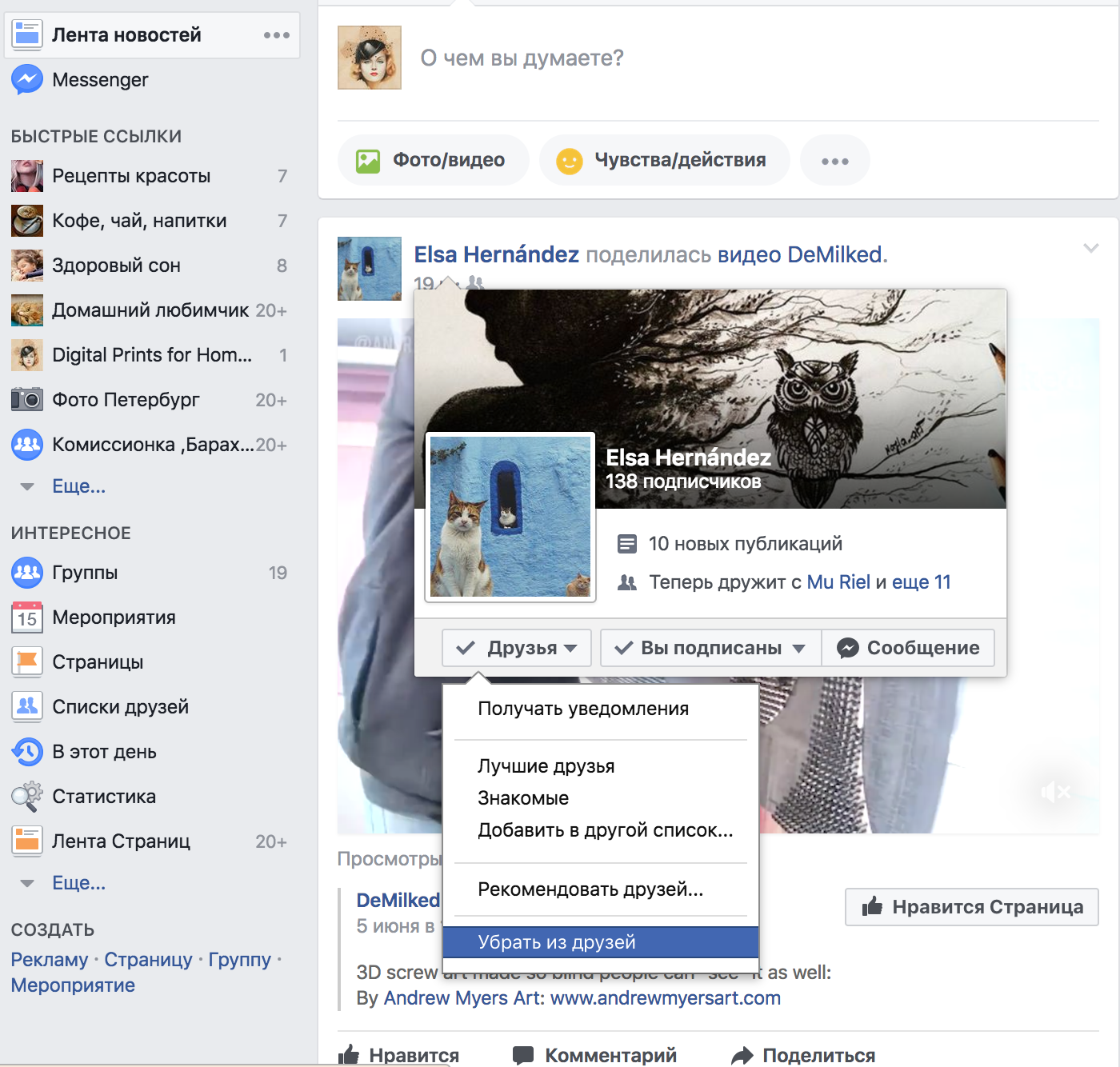Open the Вы подписаны dropdown button
Screen dimensions: 1120x1067
coord(710,648)
